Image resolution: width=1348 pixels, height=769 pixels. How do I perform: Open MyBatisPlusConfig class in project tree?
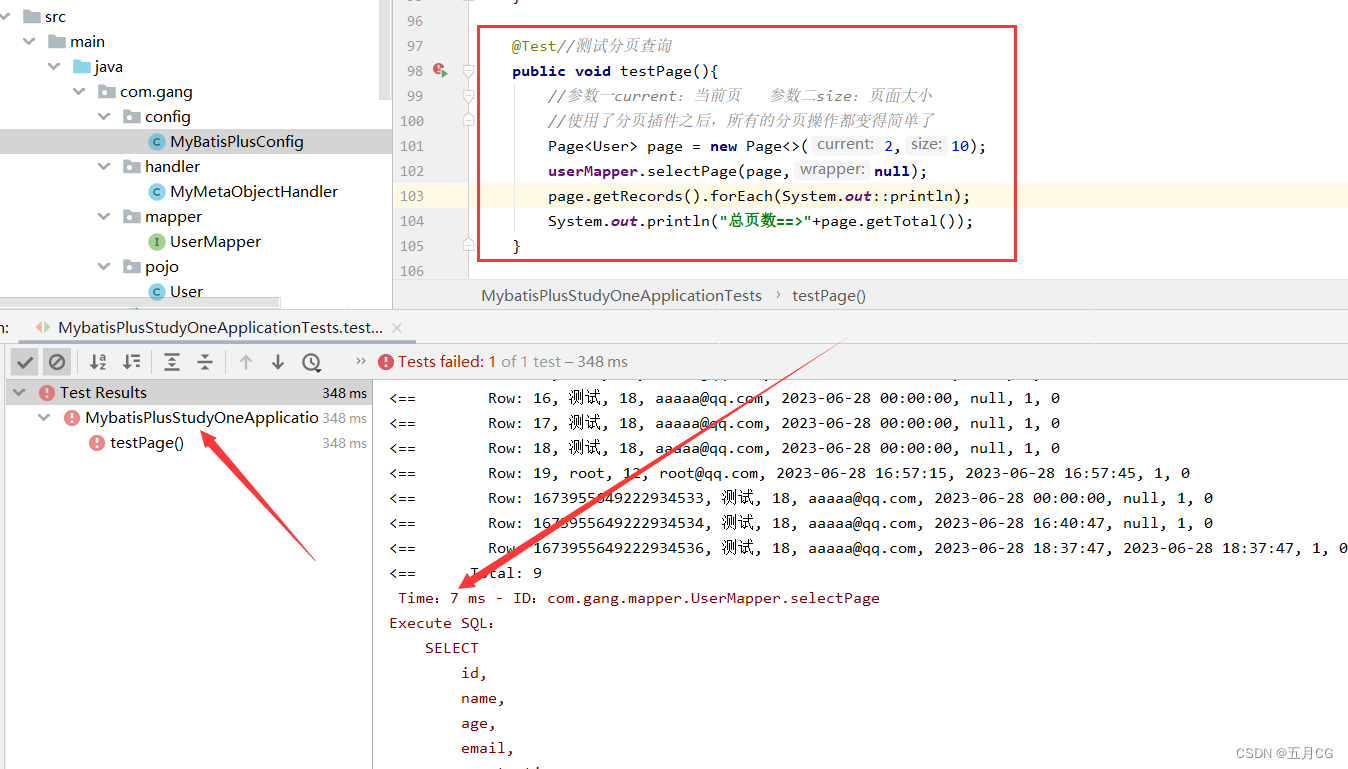(x=237, y=142)
